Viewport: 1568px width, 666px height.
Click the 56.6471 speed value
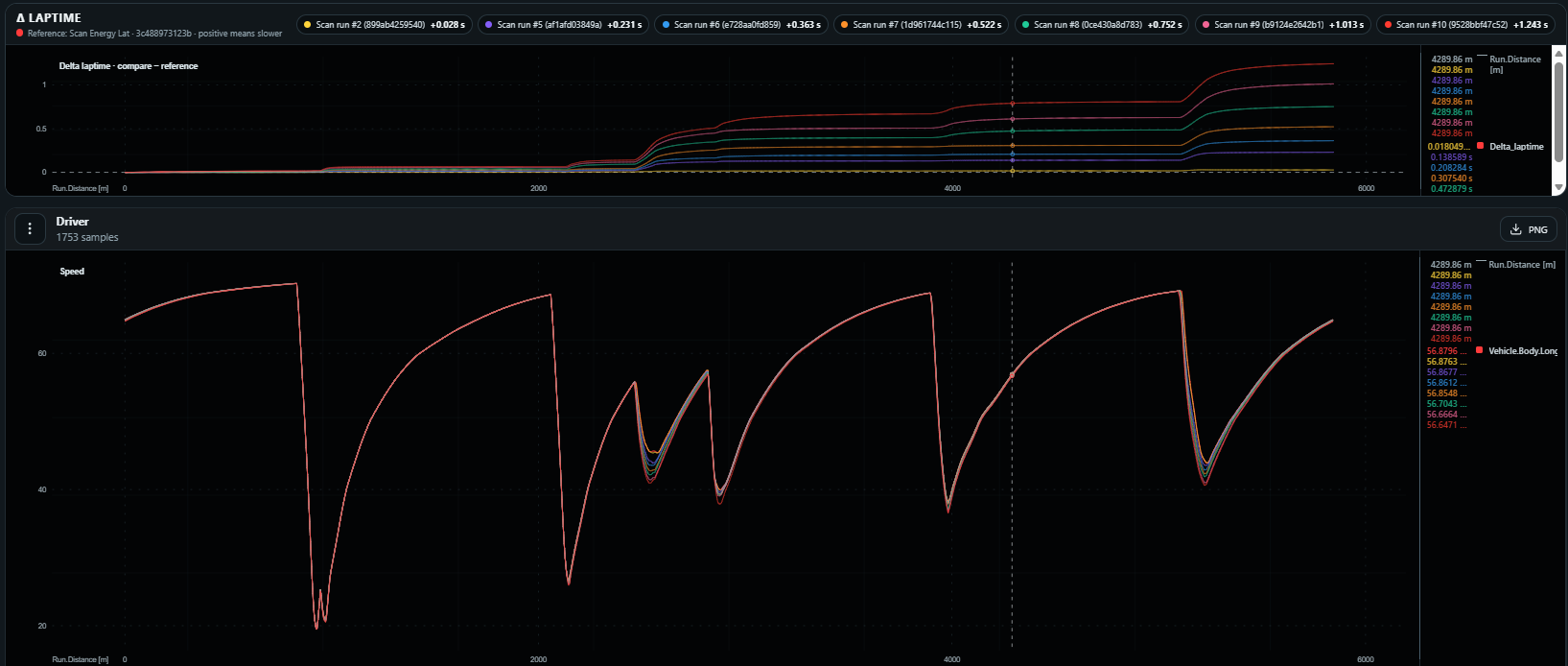pyautogui.click(x=1446, y=425)
